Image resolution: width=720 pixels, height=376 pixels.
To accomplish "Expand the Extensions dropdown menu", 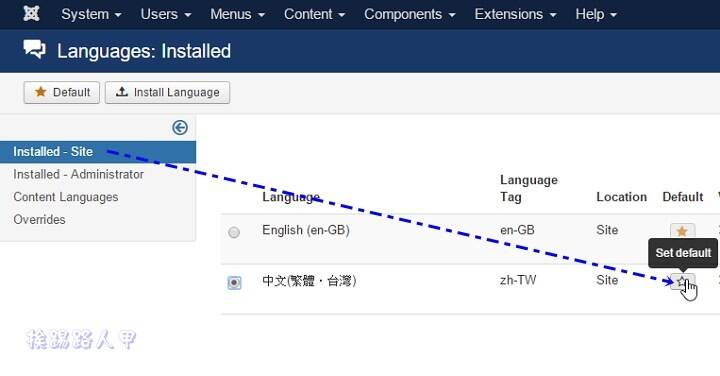I will [x=515, y=14].
